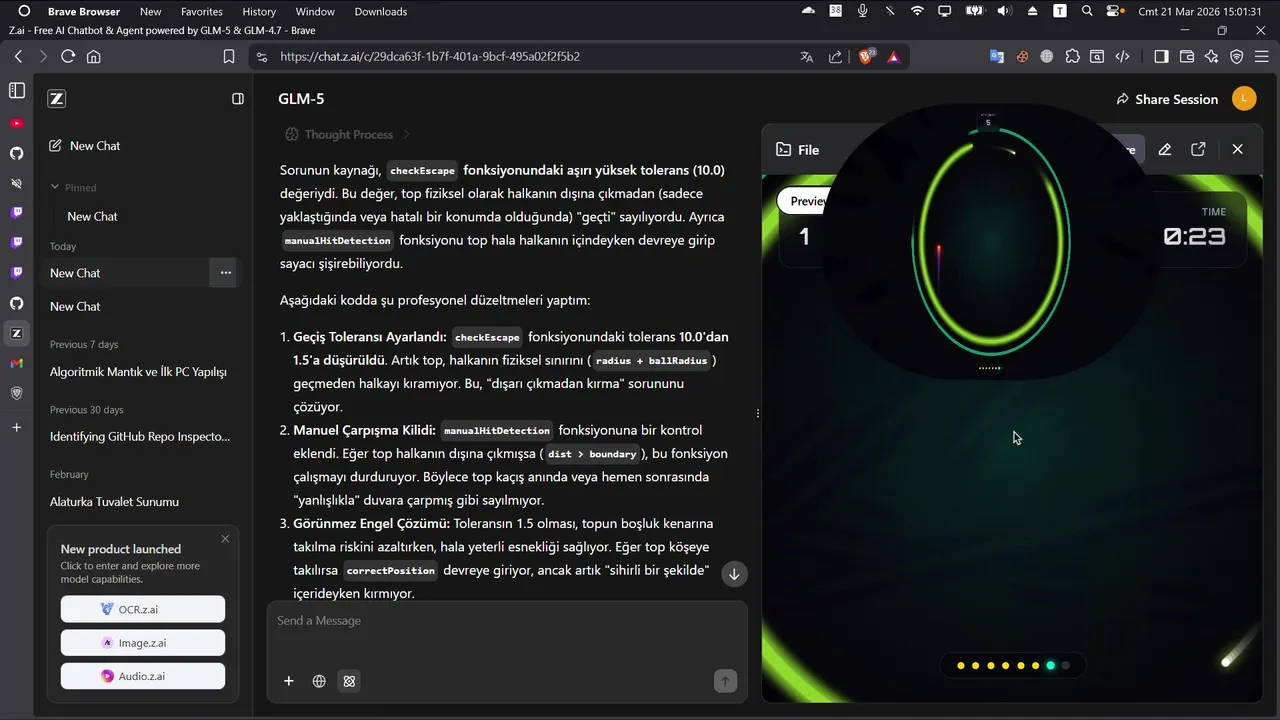The width and height of the screenshot is (1280, 720).
Task: Click the Z.ai logo
Action: tap(57, 99)
